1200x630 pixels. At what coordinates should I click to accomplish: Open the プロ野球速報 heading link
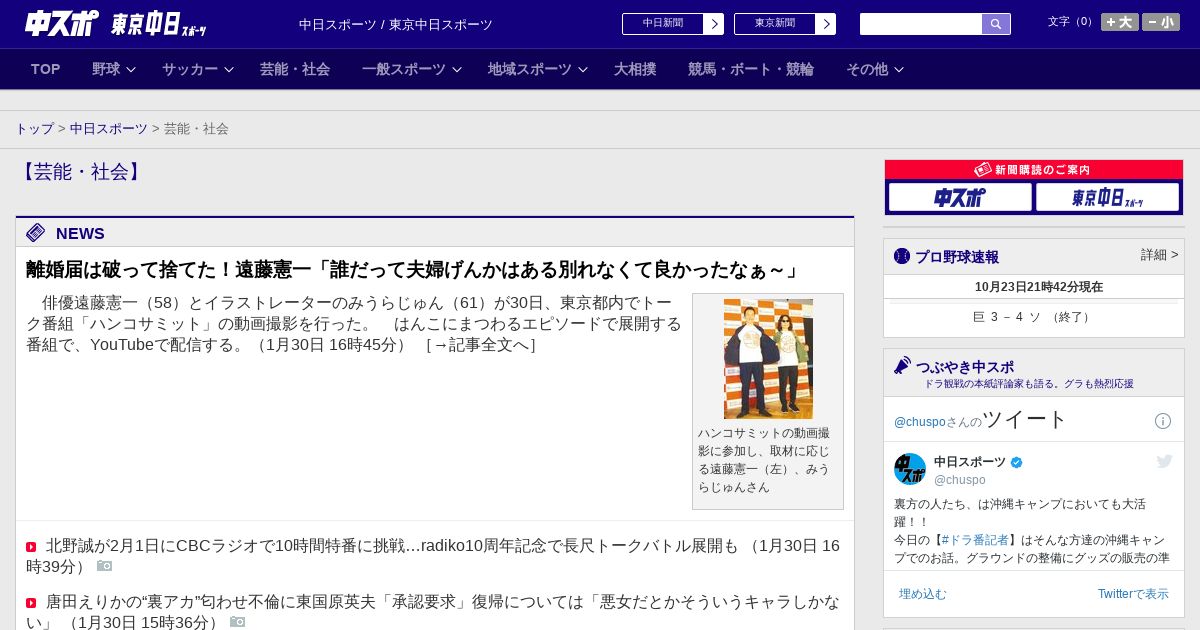(x=957, y=257)
